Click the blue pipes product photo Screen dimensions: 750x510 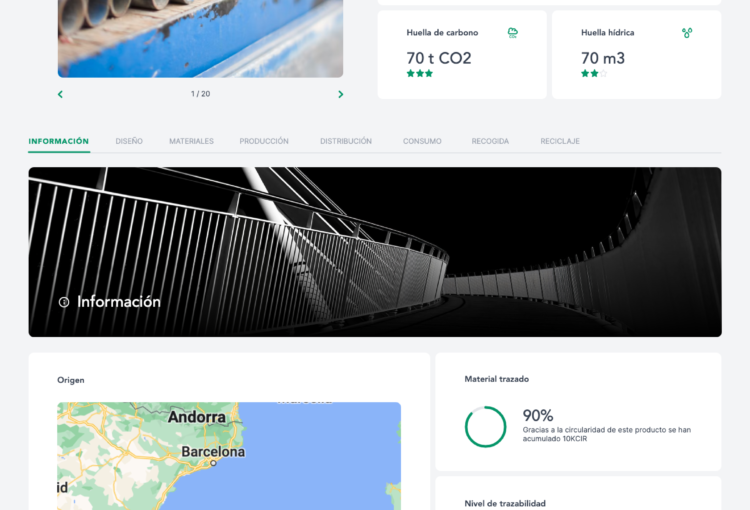click(x=200, y=38)
